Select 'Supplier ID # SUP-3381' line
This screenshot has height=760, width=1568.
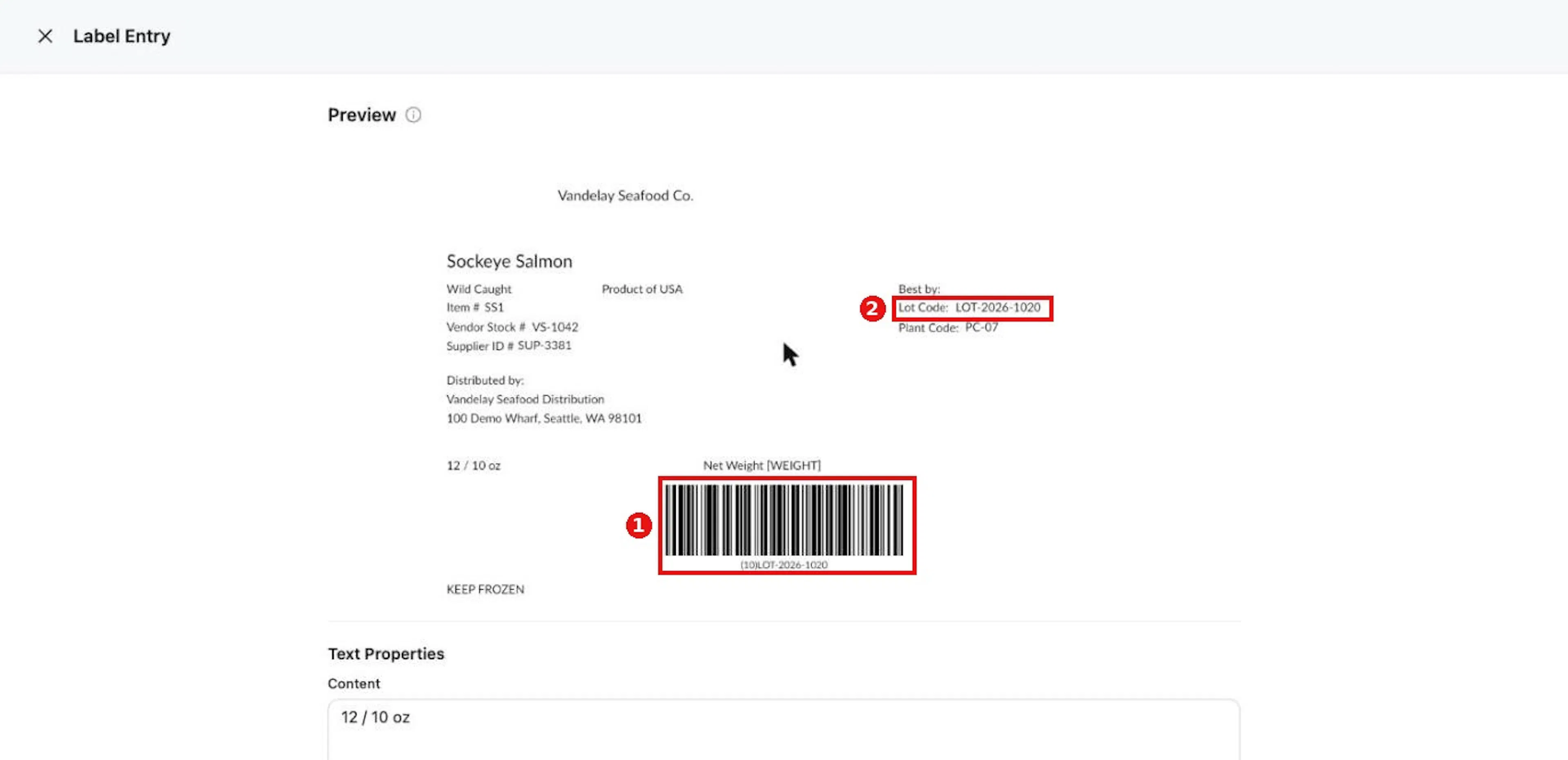click(509, 346)
